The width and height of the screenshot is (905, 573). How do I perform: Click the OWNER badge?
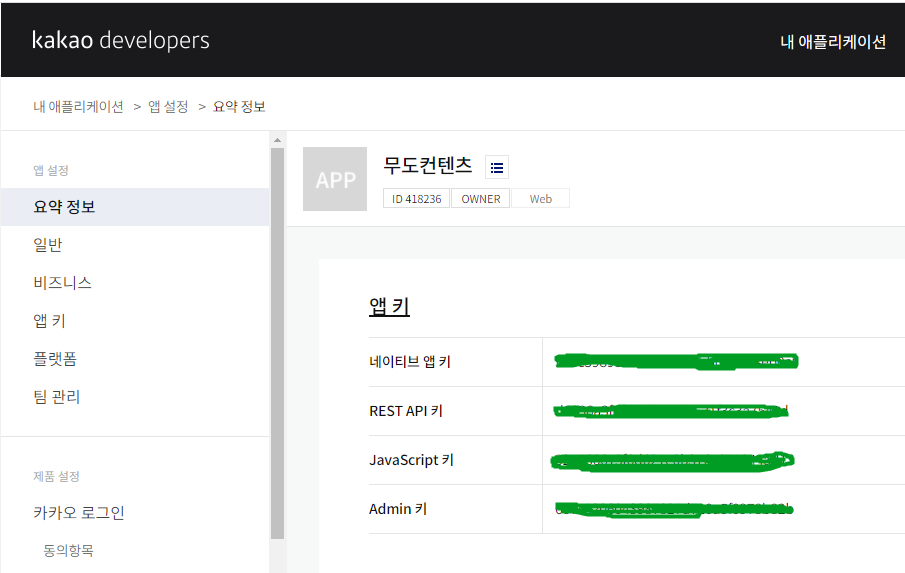point(481,199)
